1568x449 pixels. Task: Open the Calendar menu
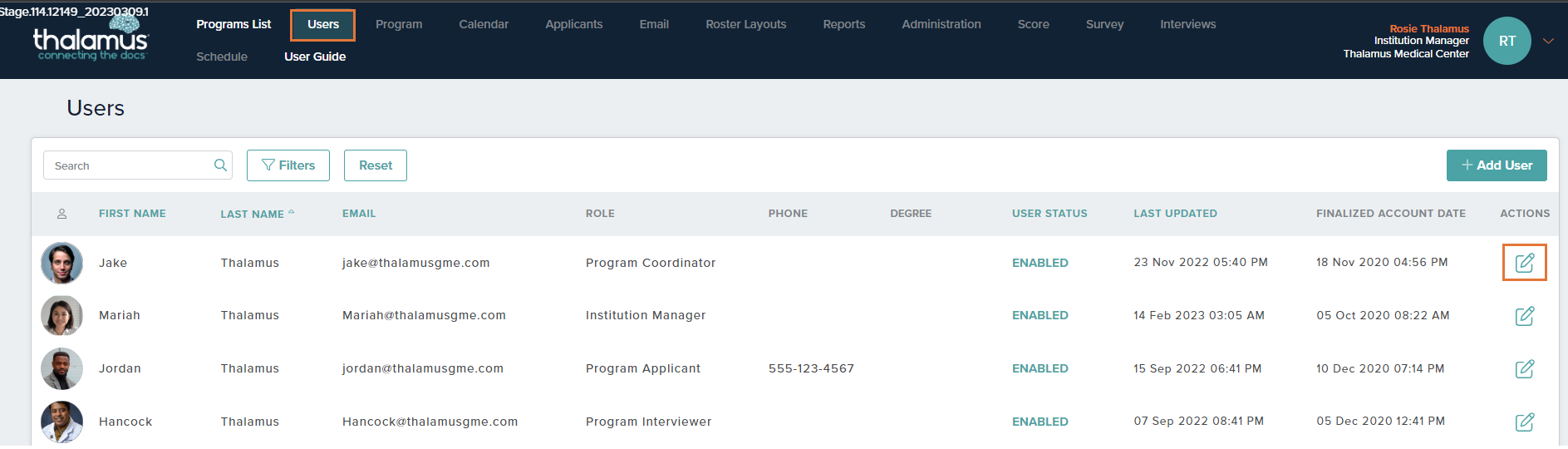click(x=484, y=24)
